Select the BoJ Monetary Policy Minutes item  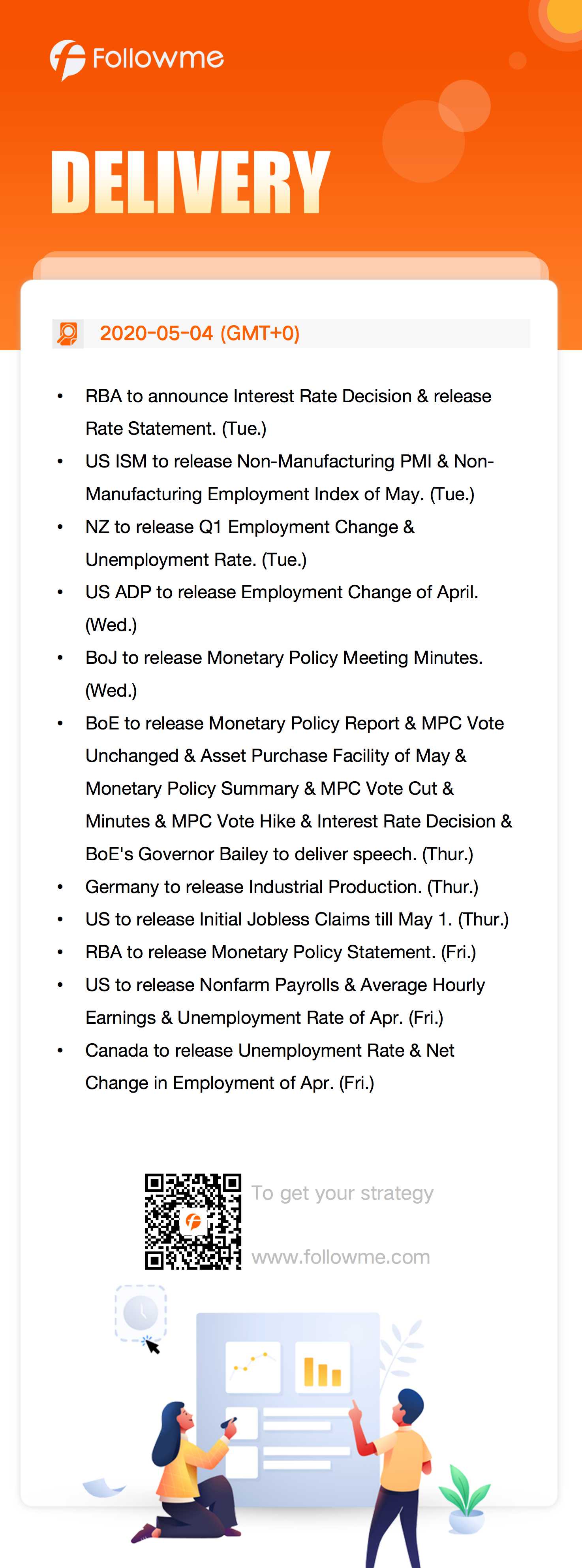pos(284,674)
